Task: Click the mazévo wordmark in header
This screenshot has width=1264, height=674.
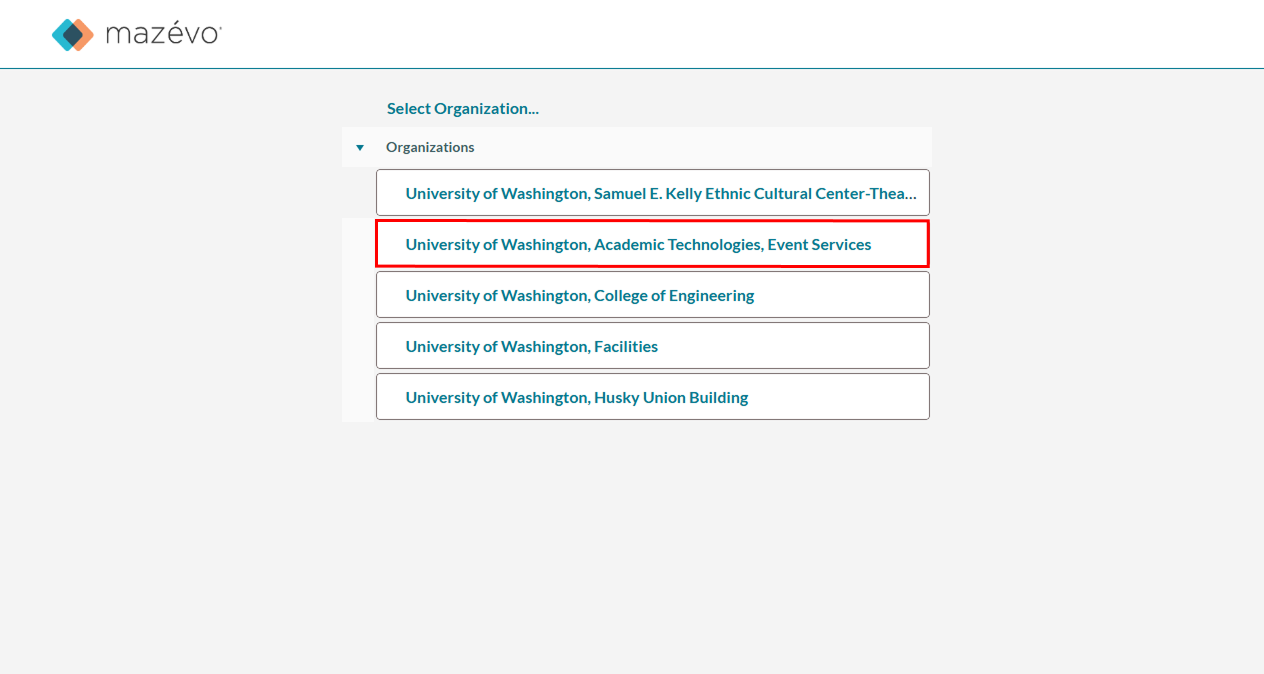Action: [x=163, y=34]
